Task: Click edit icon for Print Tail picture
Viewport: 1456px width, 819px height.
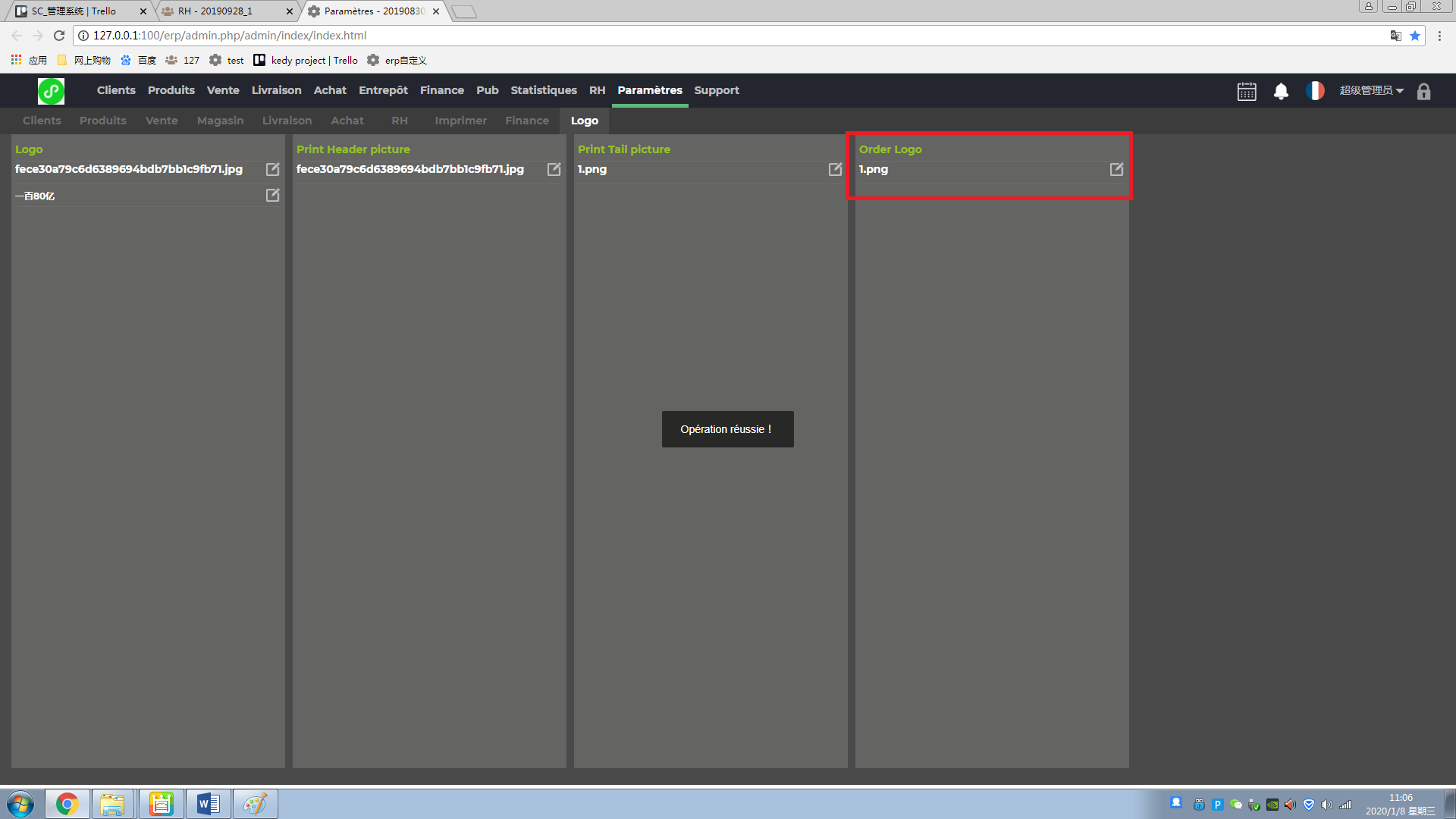Action: [x=835, y=169]
